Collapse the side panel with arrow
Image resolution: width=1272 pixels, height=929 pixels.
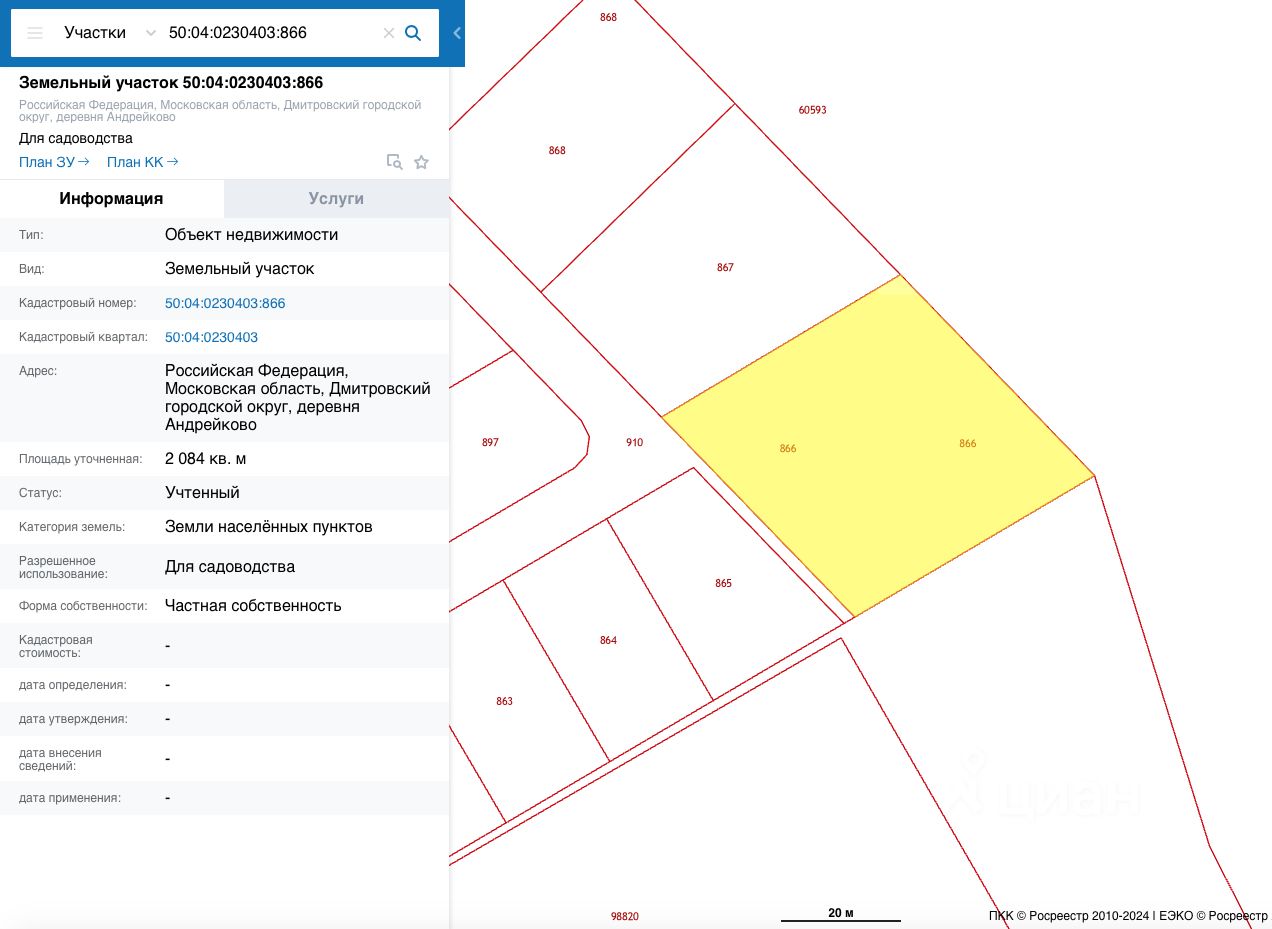pos(457,33)
